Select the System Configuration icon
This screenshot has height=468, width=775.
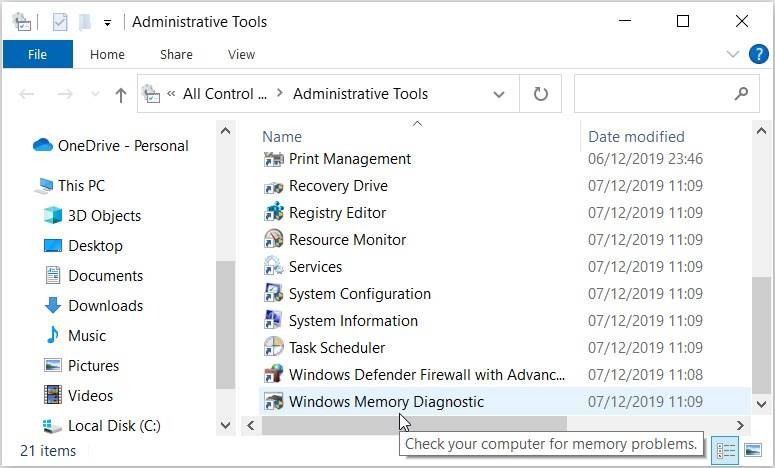273,294
